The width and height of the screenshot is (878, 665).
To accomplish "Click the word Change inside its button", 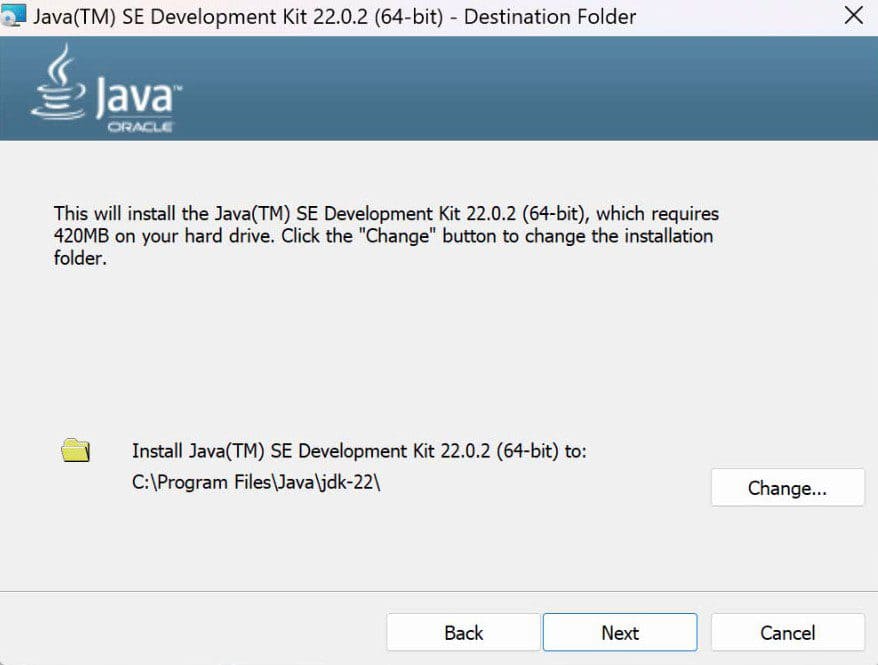I will tap(788, 487).
